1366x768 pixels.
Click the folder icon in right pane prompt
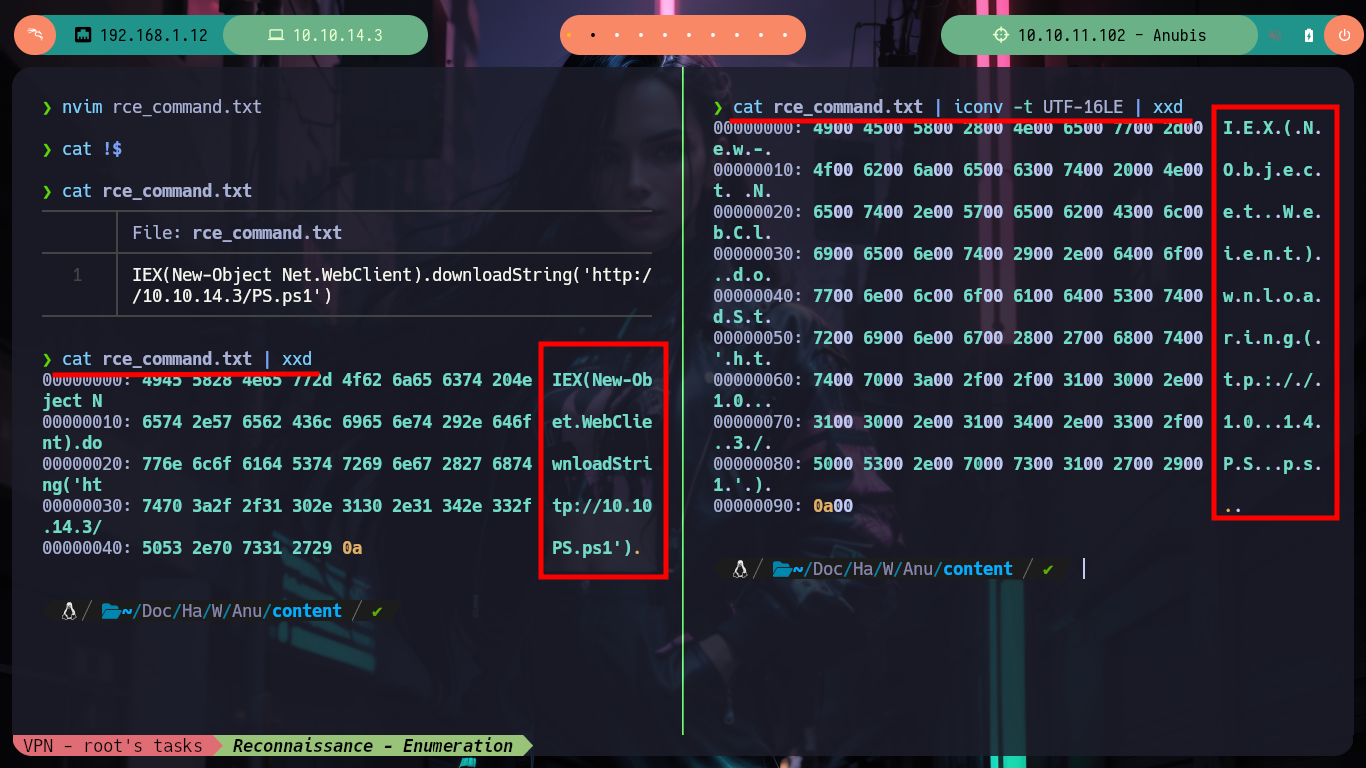click(x=782, y=569)
